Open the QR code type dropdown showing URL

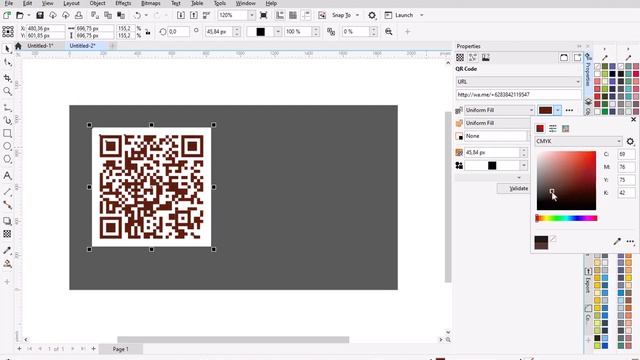[x=518, y=82]
